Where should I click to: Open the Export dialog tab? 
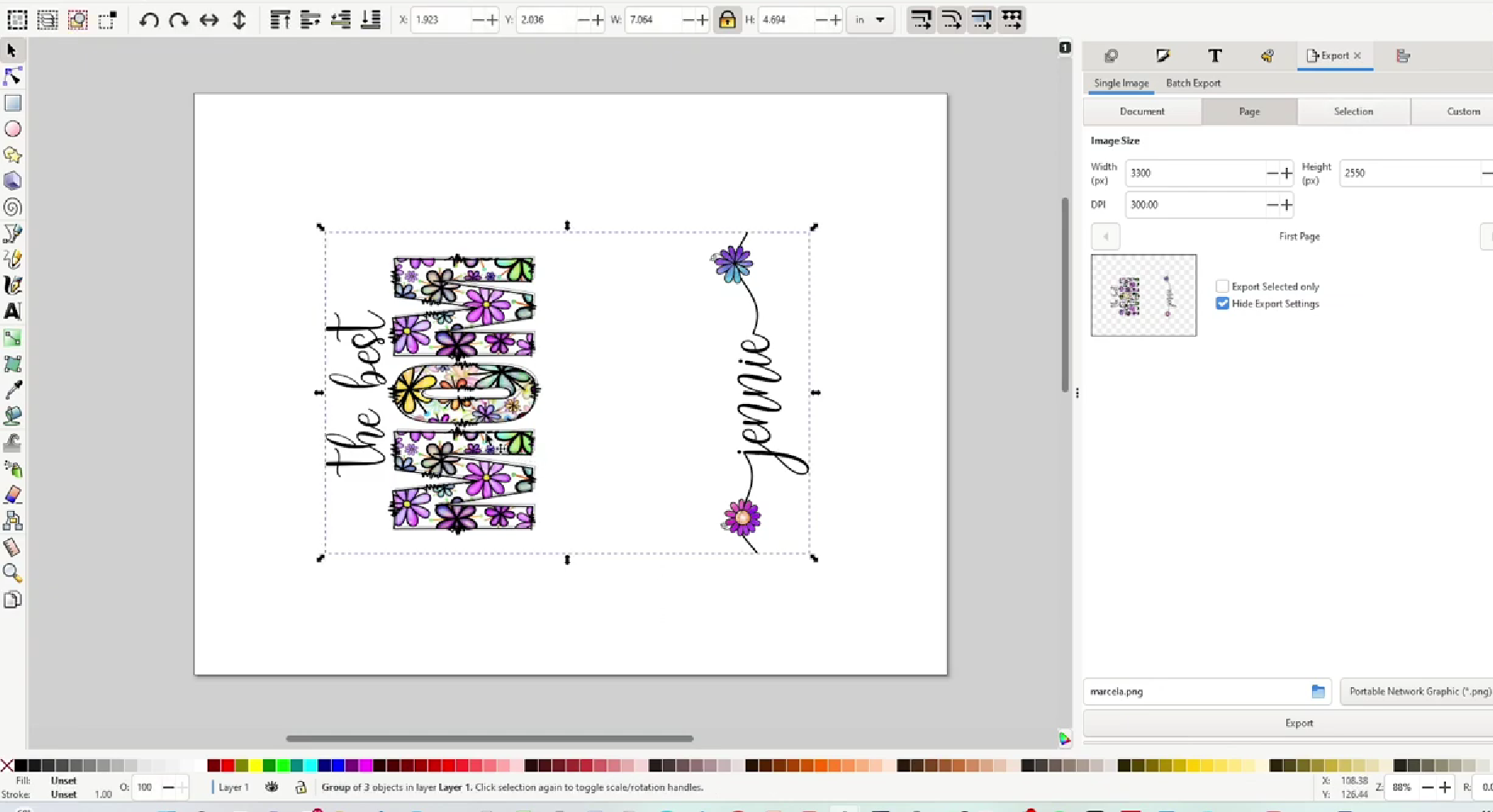(x=1334, y=55)
